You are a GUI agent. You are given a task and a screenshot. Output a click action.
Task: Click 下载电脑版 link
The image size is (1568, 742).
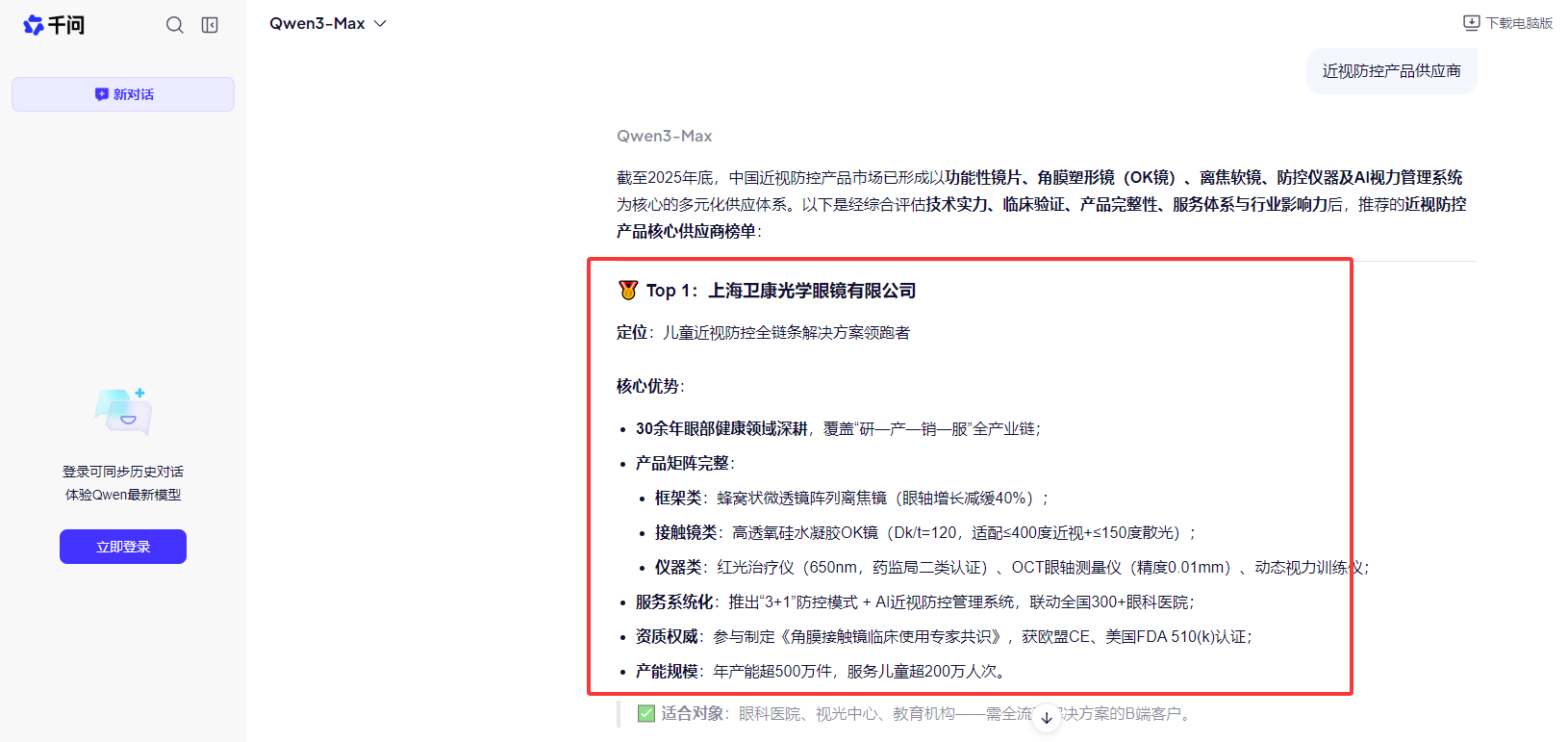(1519, 23)
